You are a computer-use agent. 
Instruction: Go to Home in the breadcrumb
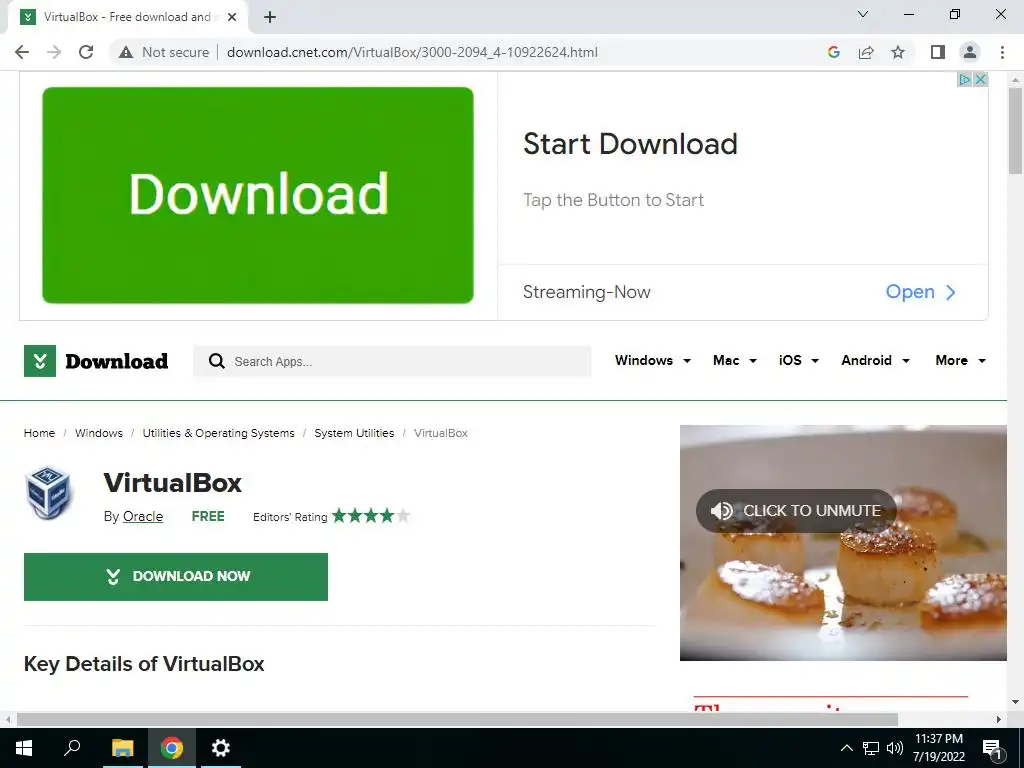pyautogui.click(x=39, y=433)
